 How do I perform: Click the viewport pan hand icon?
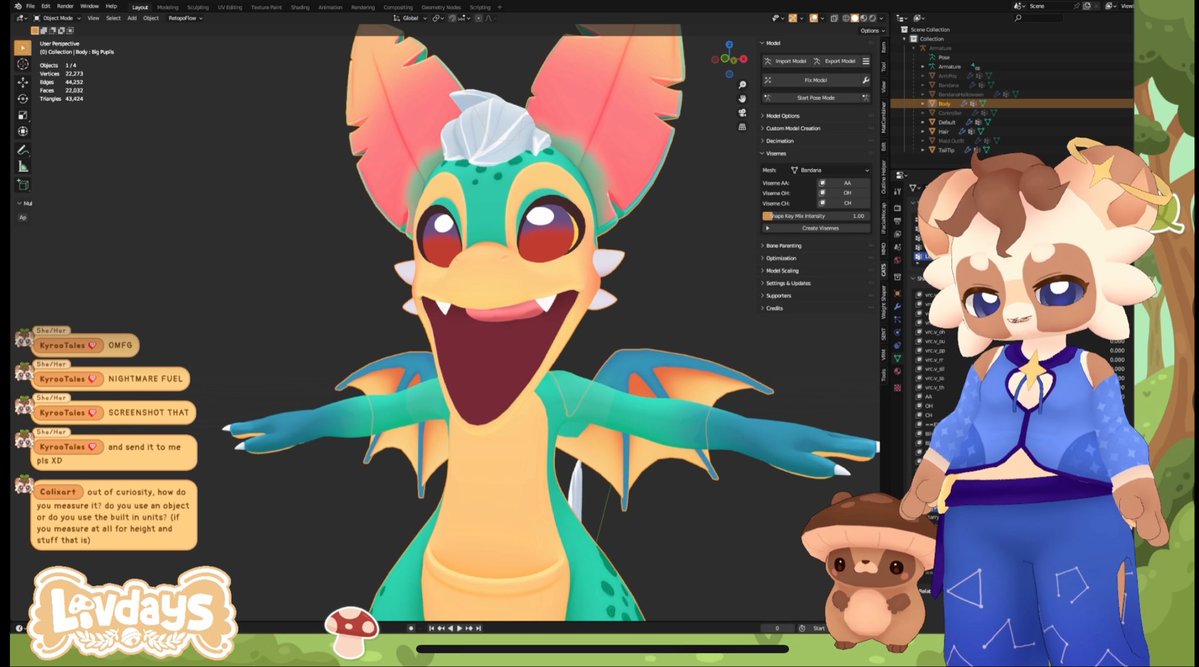[x=742, y=99]
